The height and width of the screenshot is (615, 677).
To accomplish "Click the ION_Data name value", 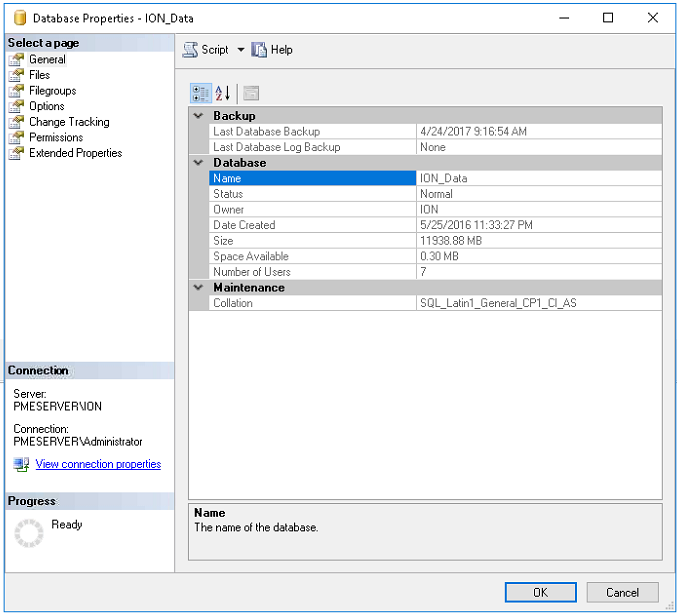I will [443, 178].
